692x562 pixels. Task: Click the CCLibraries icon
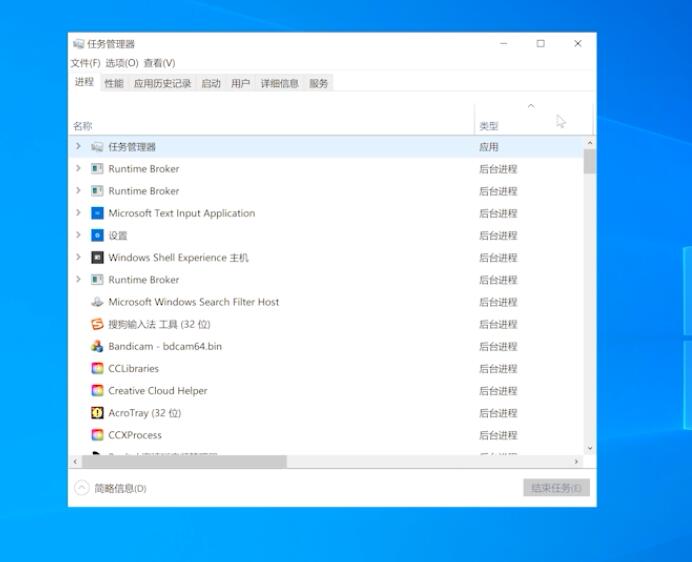[x=97, y=368]
